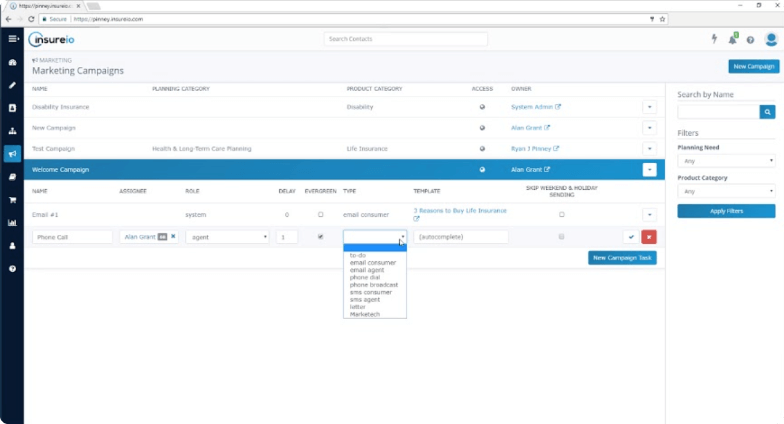784x424 pixels.
Task: Cancel the task row with the red x button
Action: coord(649,237)
